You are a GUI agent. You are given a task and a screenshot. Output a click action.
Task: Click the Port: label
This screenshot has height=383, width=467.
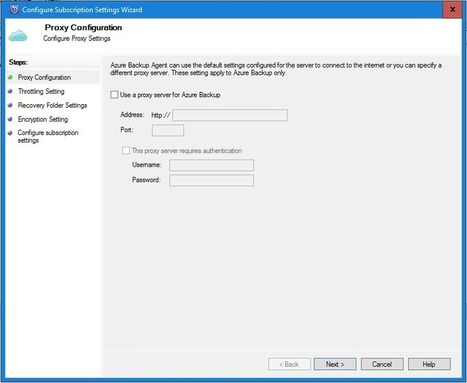[x=127, y=130]
